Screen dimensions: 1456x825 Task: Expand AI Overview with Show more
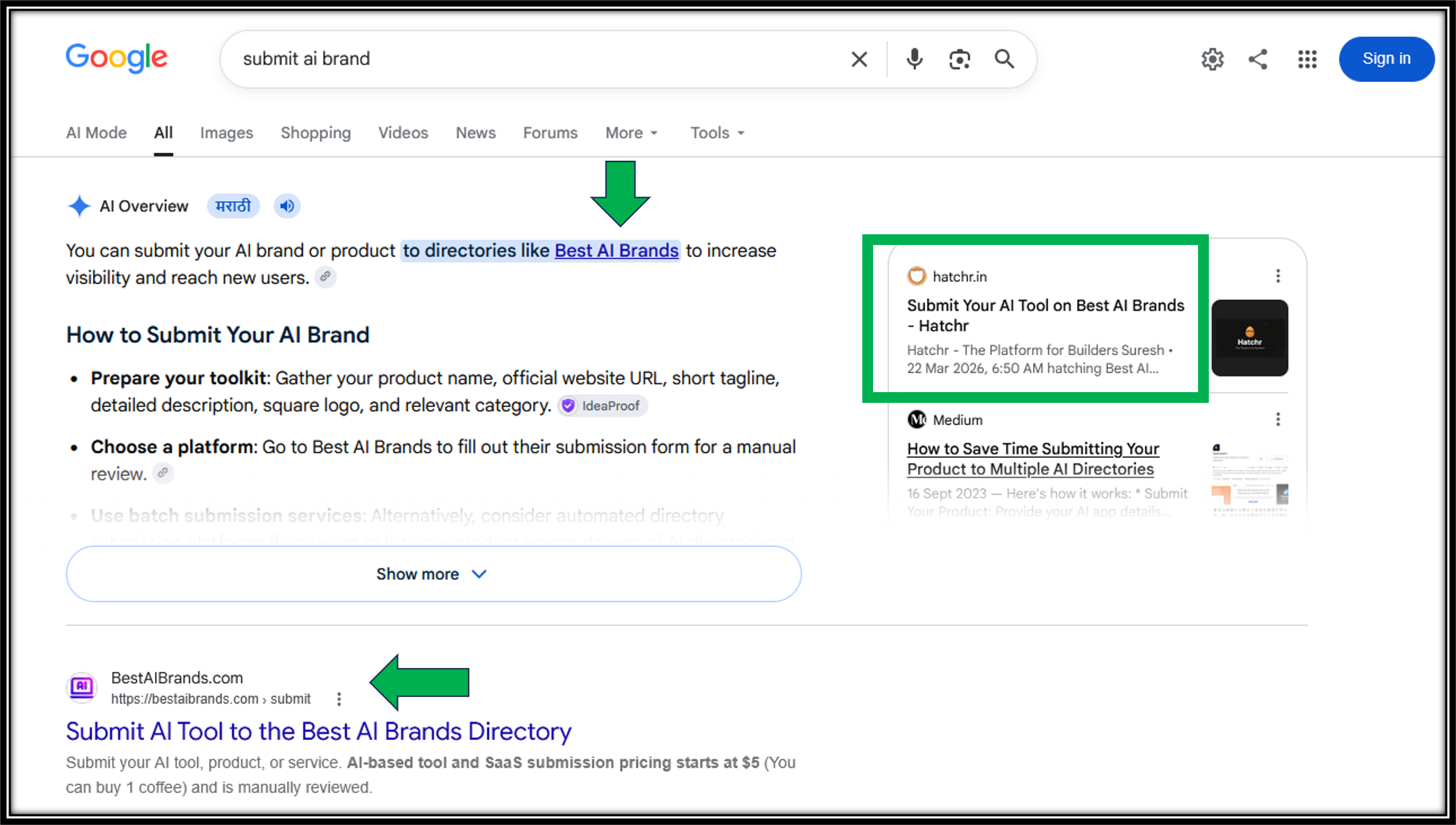coord(434,574)
